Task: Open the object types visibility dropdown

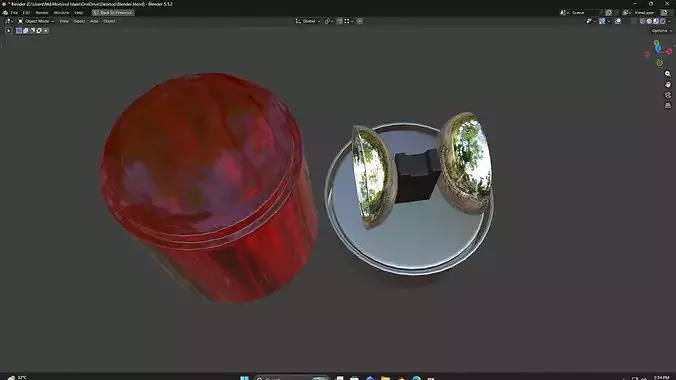Action: [590, 21]
